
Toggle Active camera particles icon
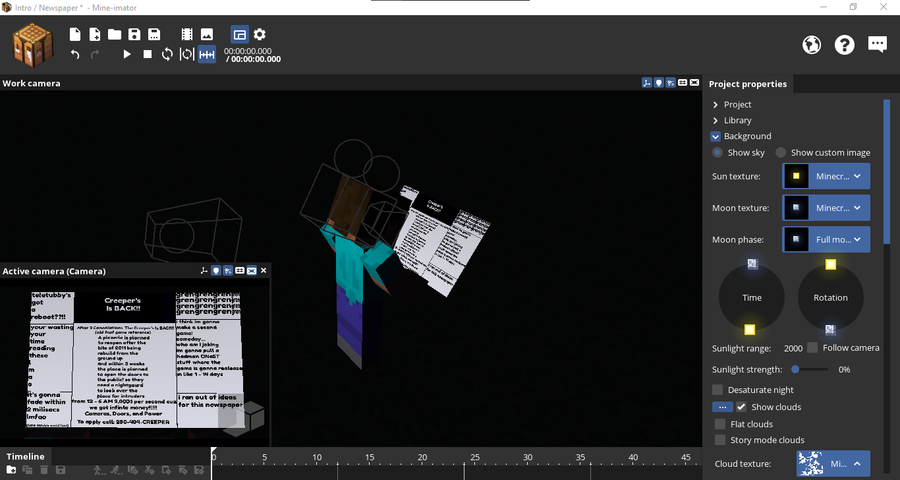[x=228, y=270]
